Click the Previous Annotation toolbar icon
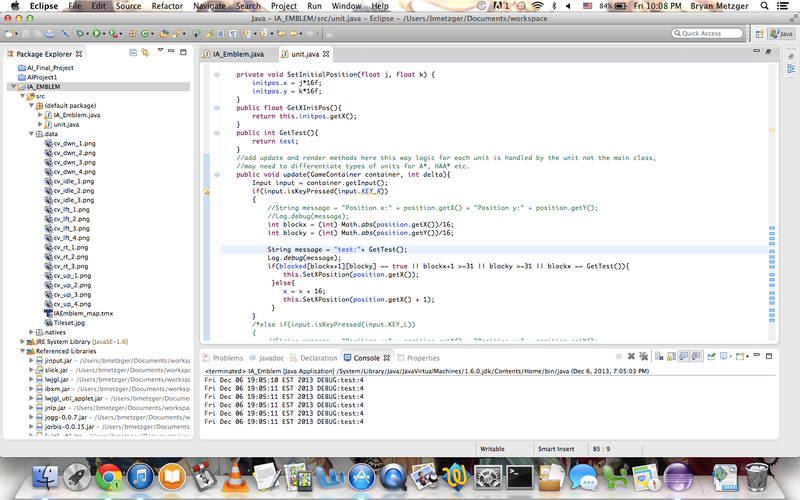 (x=263, y=34)
